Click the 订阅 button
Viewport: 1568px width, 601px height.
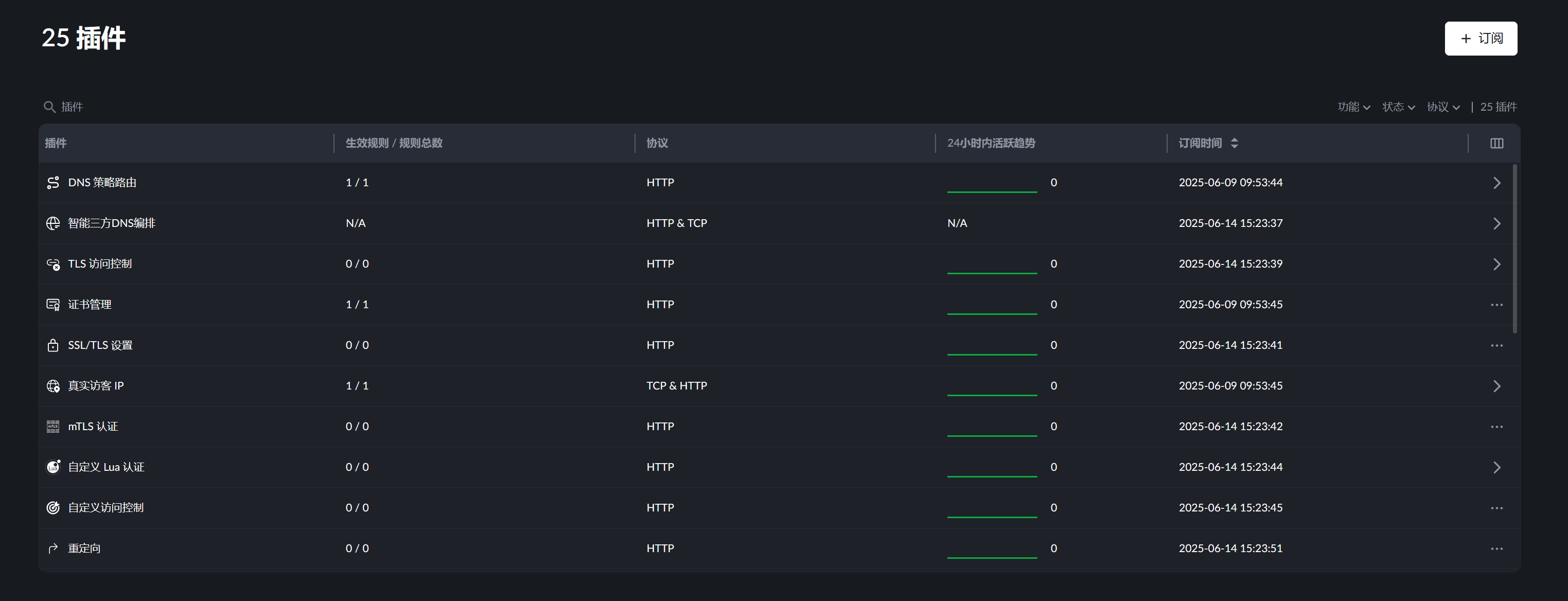[1481, 39]
